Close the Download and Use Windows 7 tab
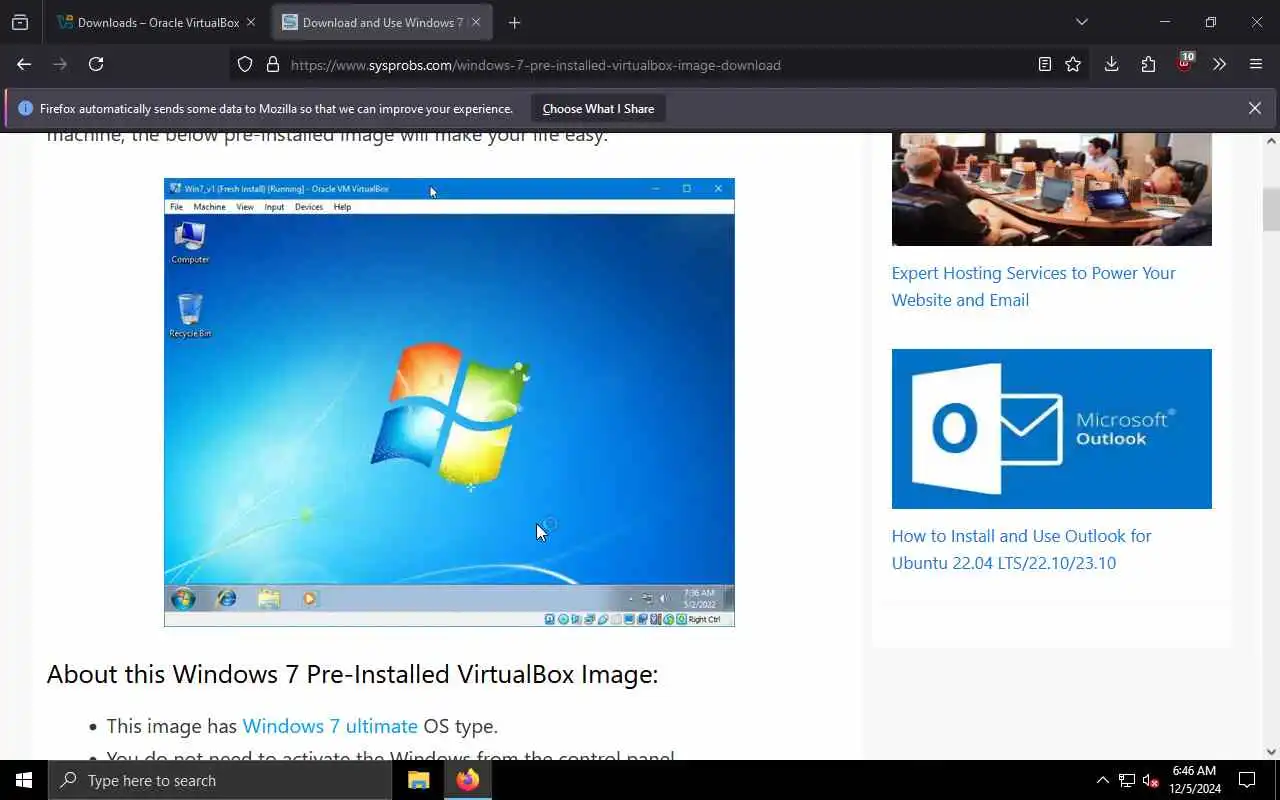 476,22
